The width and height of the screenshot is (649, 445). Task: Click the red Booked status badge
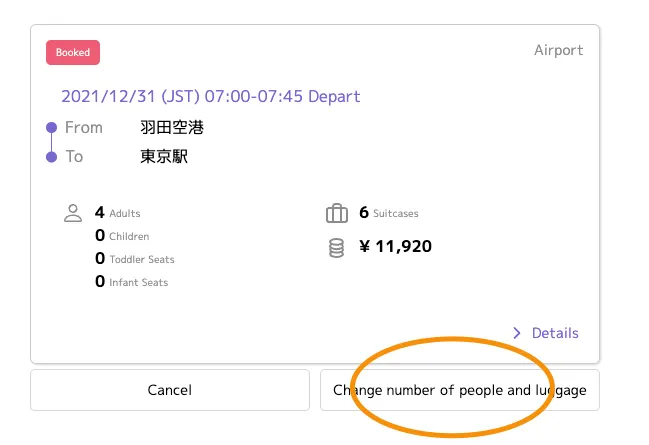click(73, 52)
